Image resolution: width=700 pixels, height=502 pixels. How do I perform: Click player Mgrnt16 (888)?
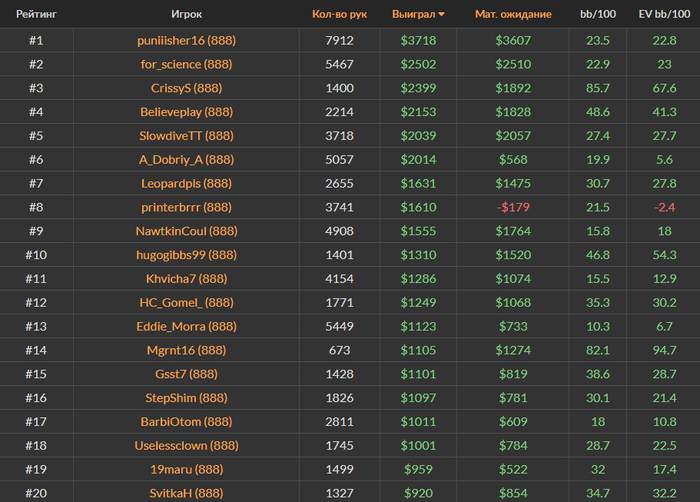[186, 350]
